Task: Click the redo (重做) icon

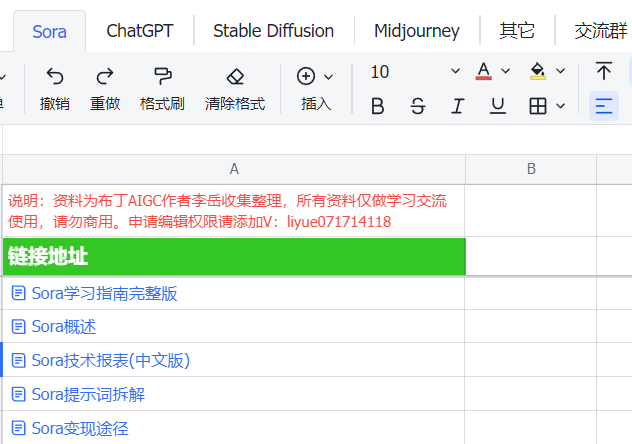Action: coord(105,76)
